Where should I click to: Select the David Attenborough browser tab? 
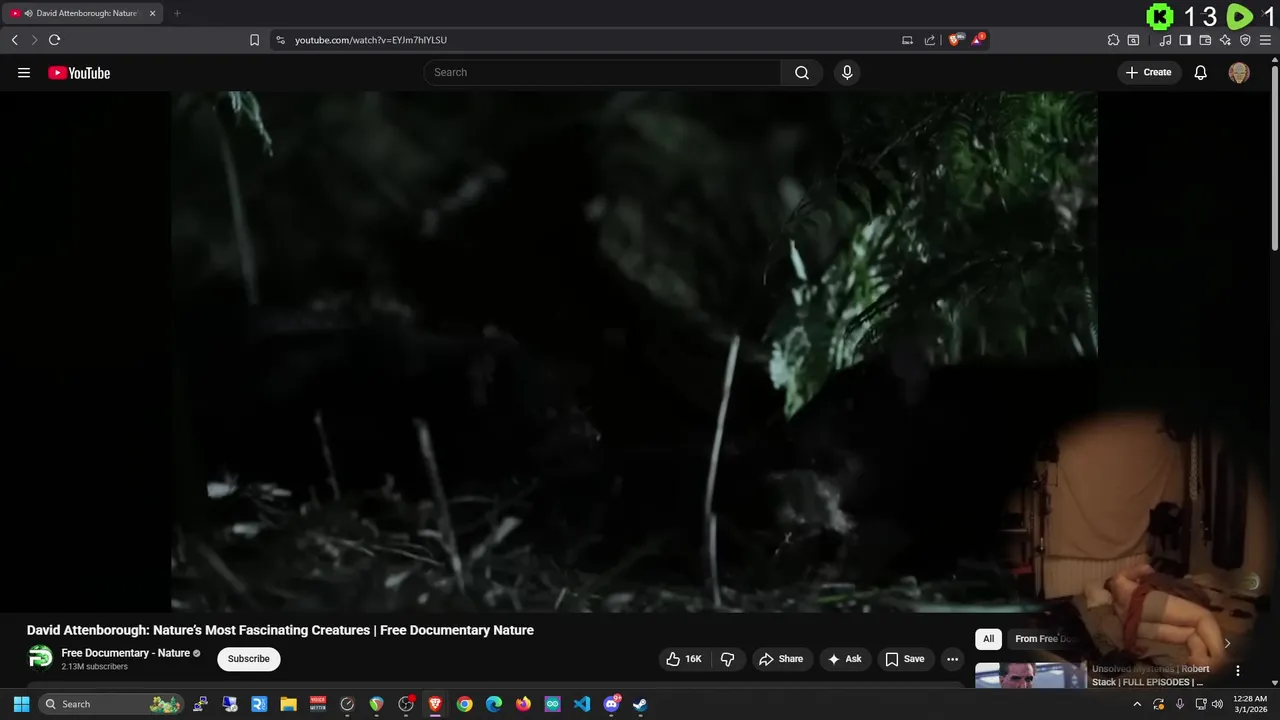(x=83, y=13)
